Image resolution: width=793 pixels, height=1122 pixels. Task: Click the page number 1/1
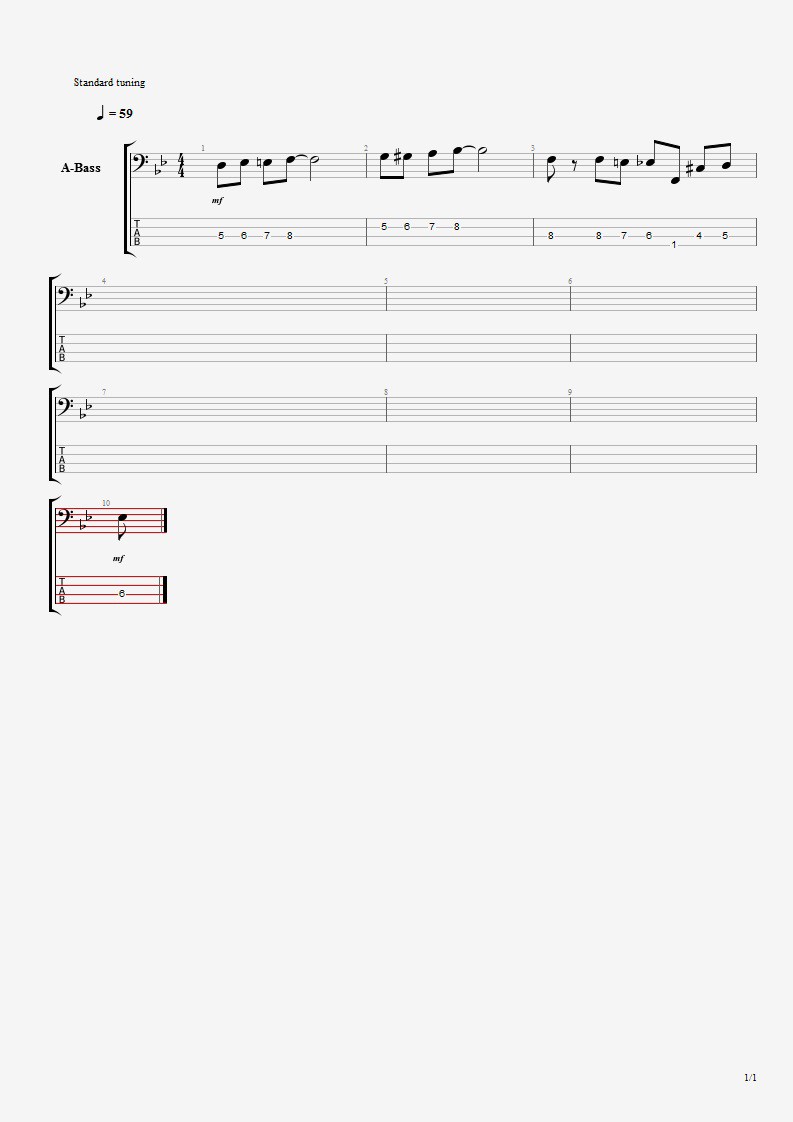click(750, 1077)
